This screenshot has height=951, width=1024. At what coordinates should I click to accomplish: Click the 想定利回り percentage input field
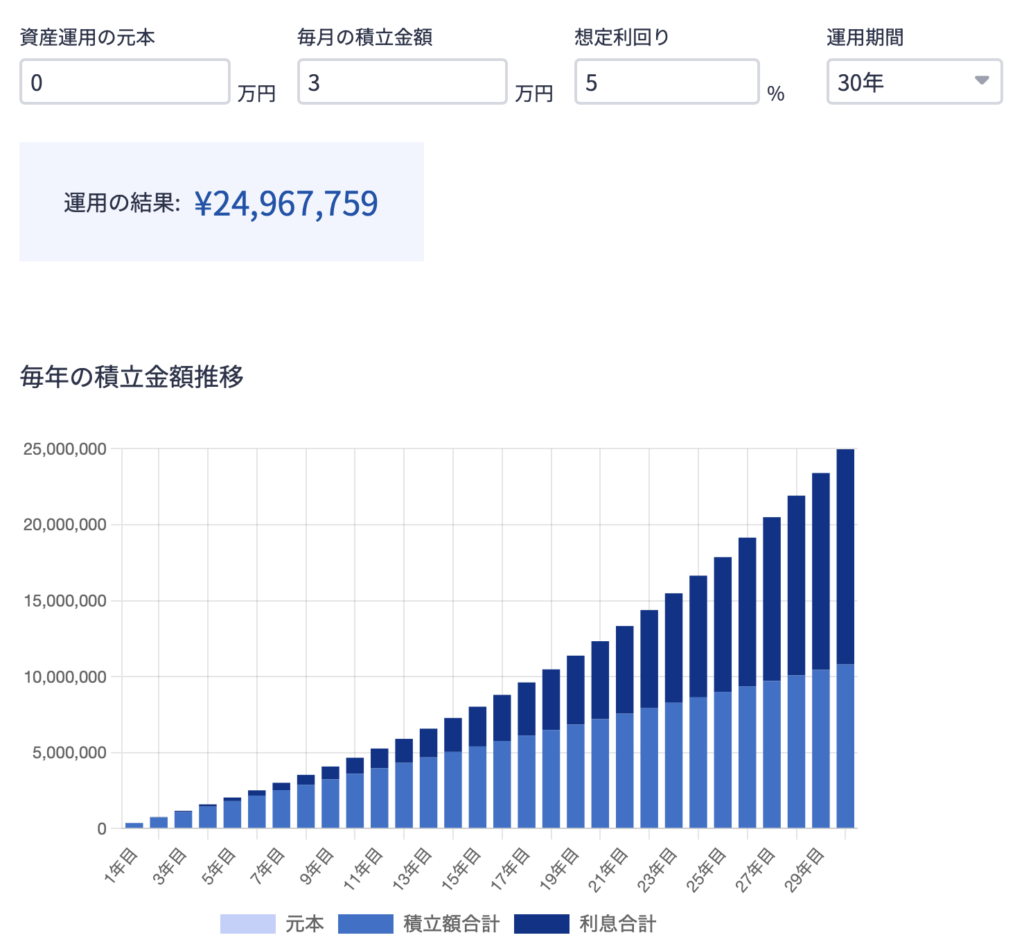click(666, 82)
